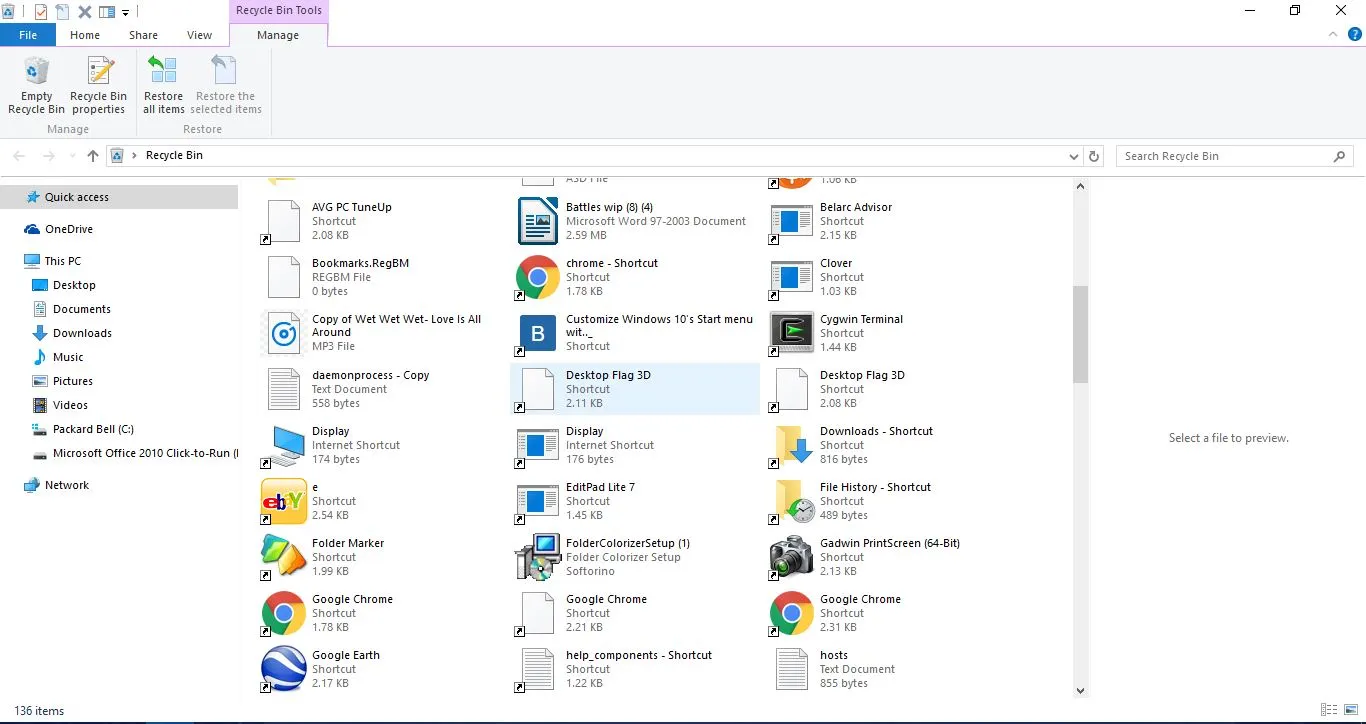Viewport: 1366px width, 724px height.
Task: Select Google Chrome 2.31 KB shortcut
Action: pos(890,613)
